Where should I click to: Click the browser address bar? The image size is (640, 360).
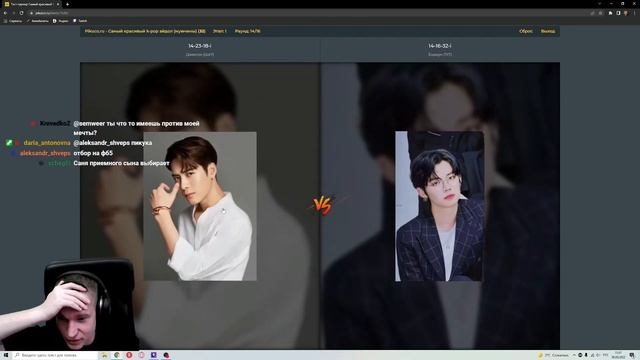click(x=310, y=13)
